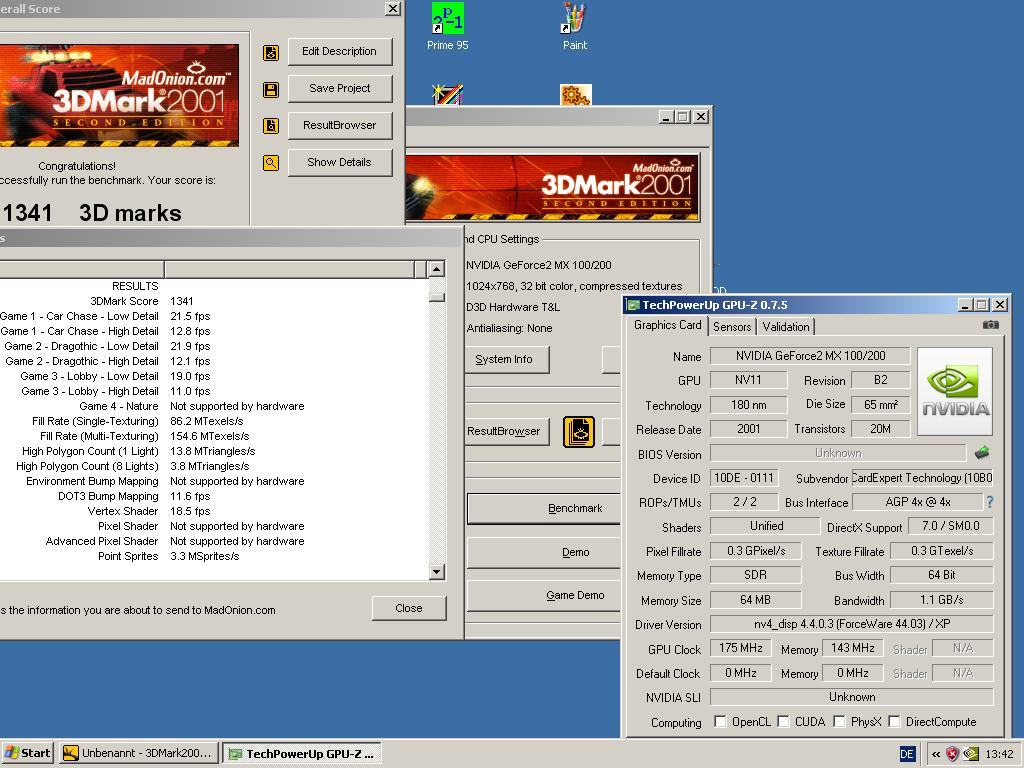This screenshot has width=1024, height=768.
Task: Click the Bus Interface question mark
Action: pyautogui.click(x=990, y=502)
